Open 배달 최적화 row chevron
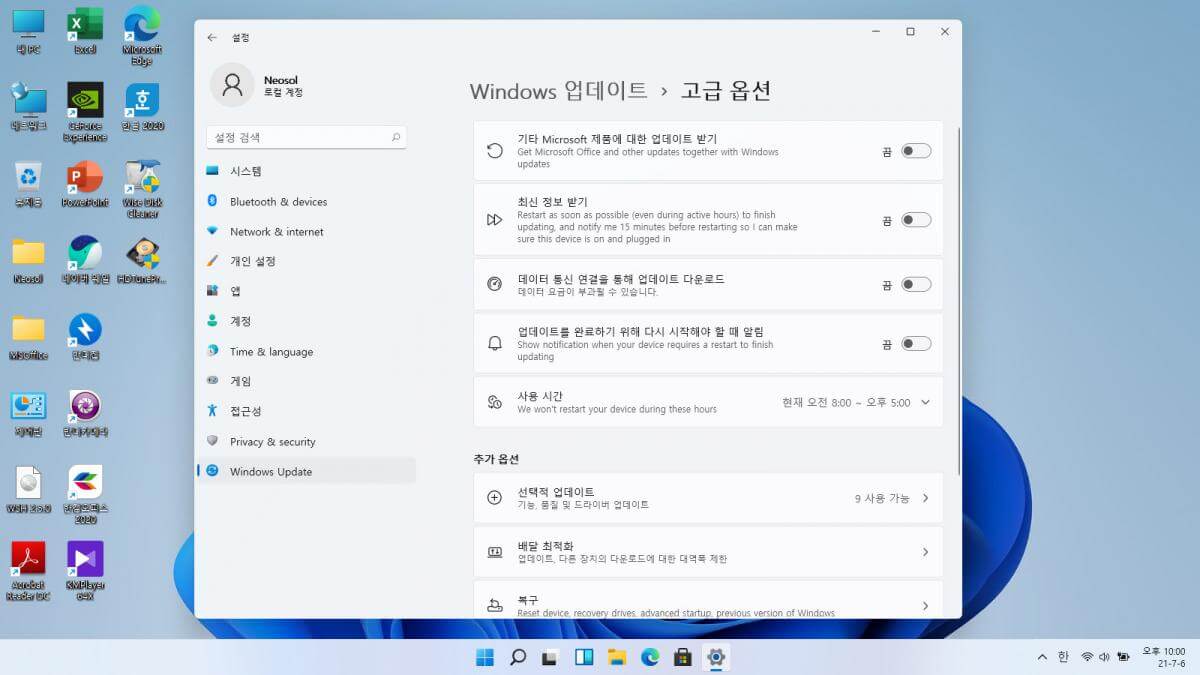This screenshot has height=675, width=1200. click(x=925, y=552)
